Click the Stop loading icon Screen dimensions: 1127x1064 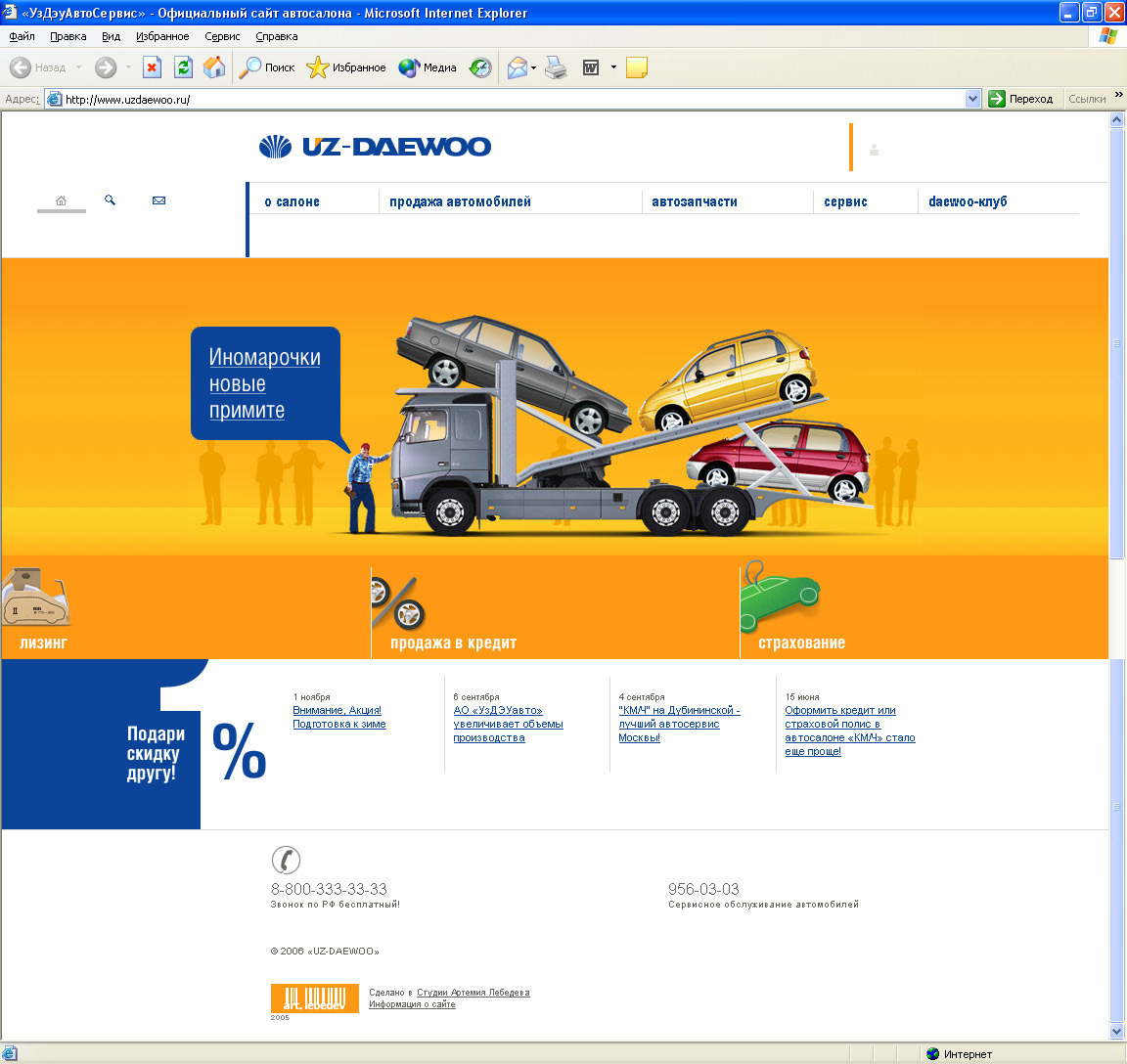pos(152,67)
